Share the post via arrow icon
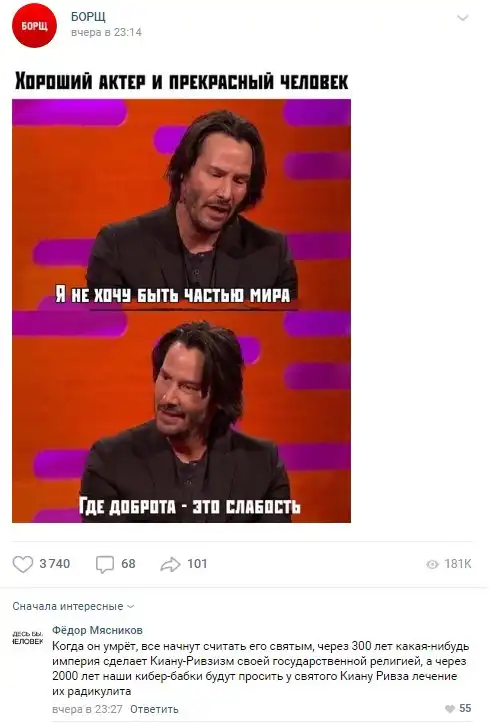Viewport: 491px width, 723px height. (x=170, y=564)
